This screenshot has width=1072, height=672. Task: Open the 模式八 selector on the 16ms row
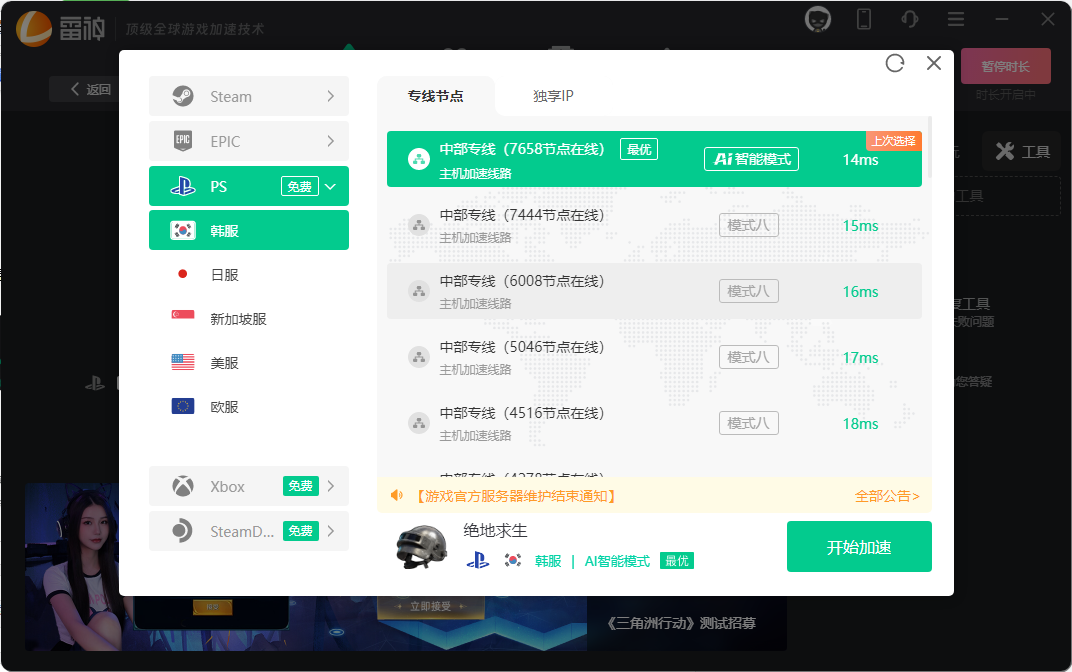[749, 291]
